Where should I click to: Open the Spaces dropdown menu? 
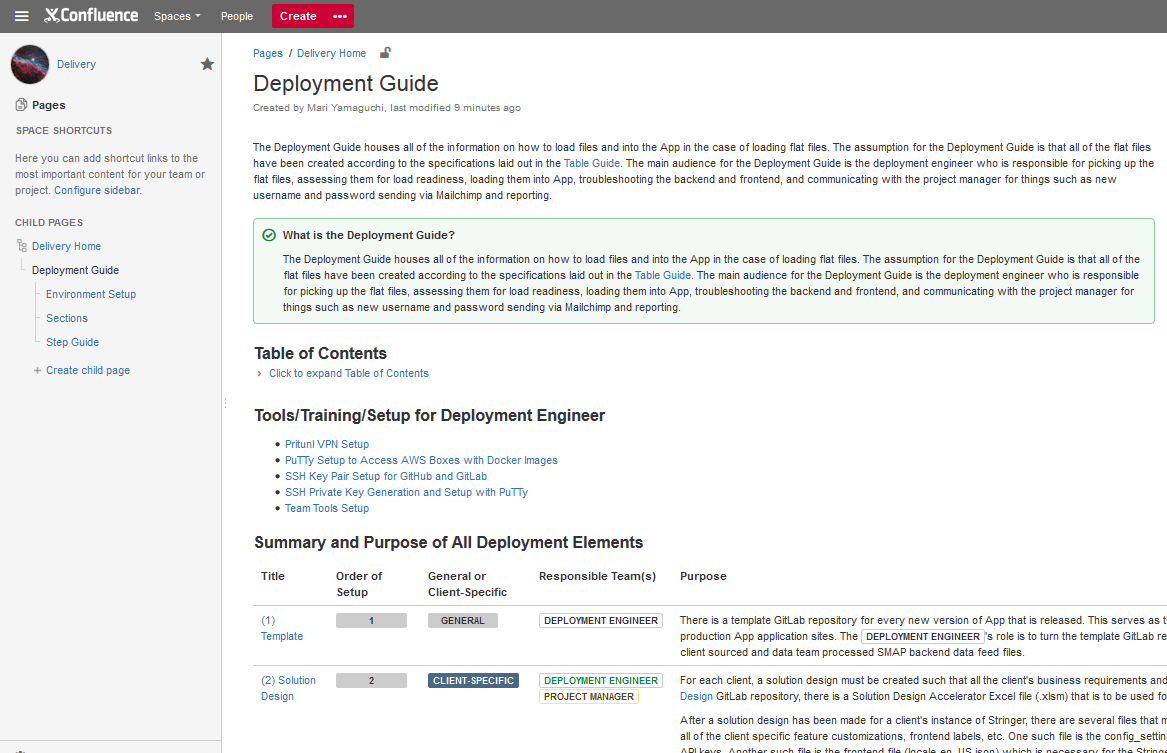click(177, 16)
